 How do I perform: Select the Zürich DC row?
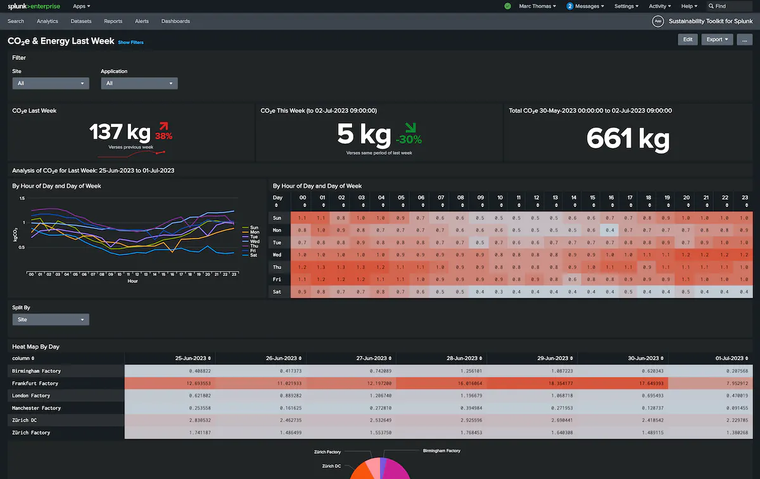pos(380,420)
